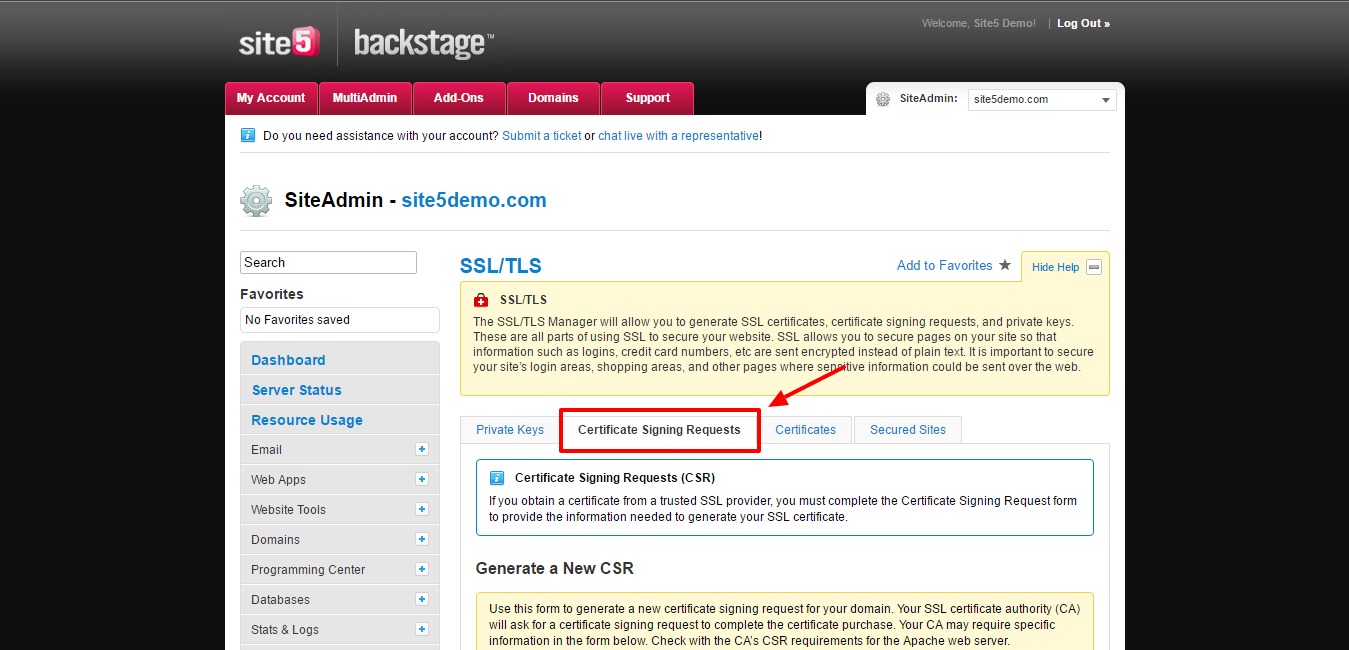Viewport: 1349px width, 650px height.
Task: Click the Hide Help button
Action: 1055,267
